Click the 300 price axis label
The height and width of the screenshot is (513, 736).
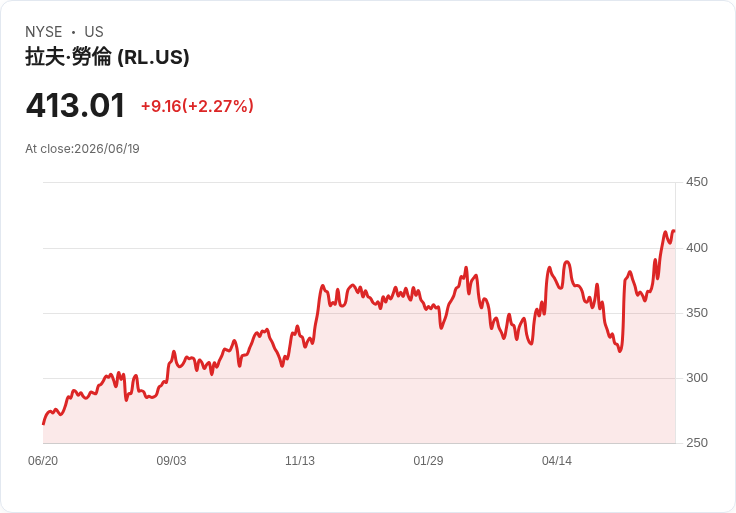point(697,378)
